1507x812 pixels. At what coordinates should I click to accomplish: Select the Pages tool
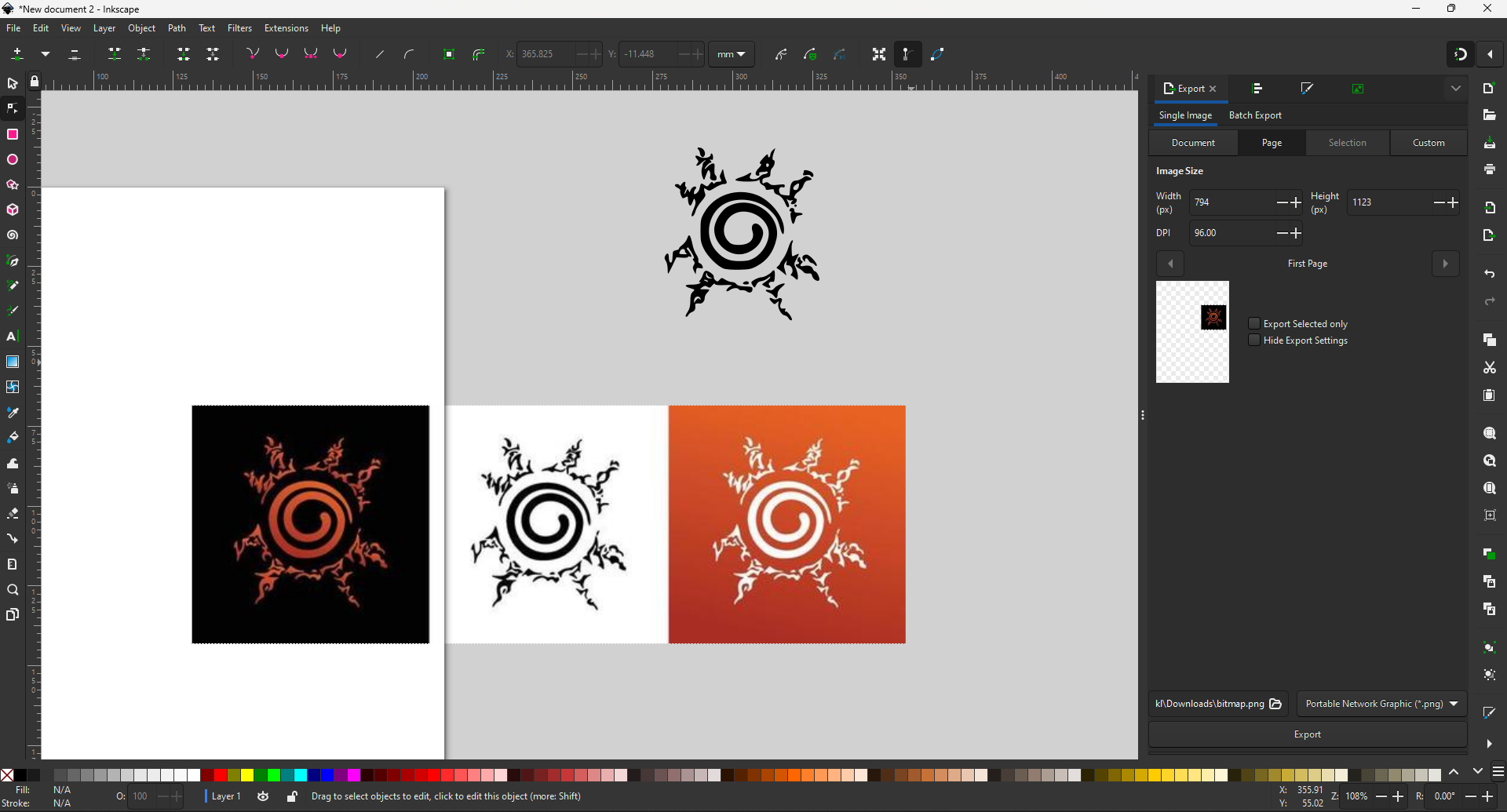coord(13,614)
